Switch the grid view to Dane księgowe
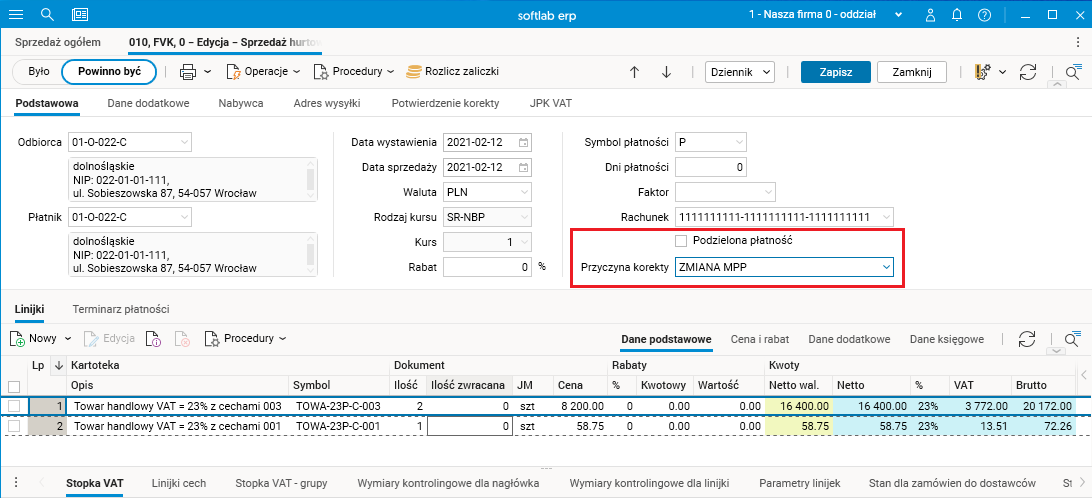Viewport: 1092px width, 498px height. click(946, 339)
